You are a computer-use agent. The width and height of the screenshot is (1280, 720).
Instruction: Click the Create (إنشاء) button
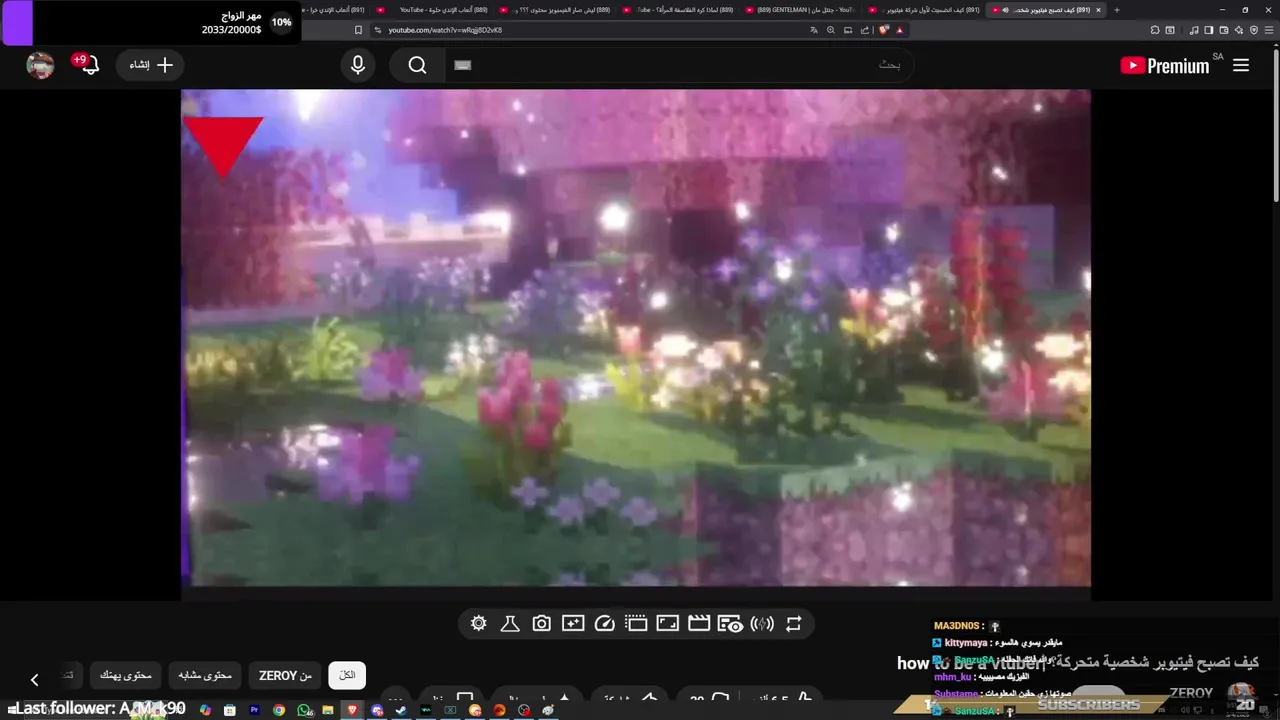click(x=151, y=65)
